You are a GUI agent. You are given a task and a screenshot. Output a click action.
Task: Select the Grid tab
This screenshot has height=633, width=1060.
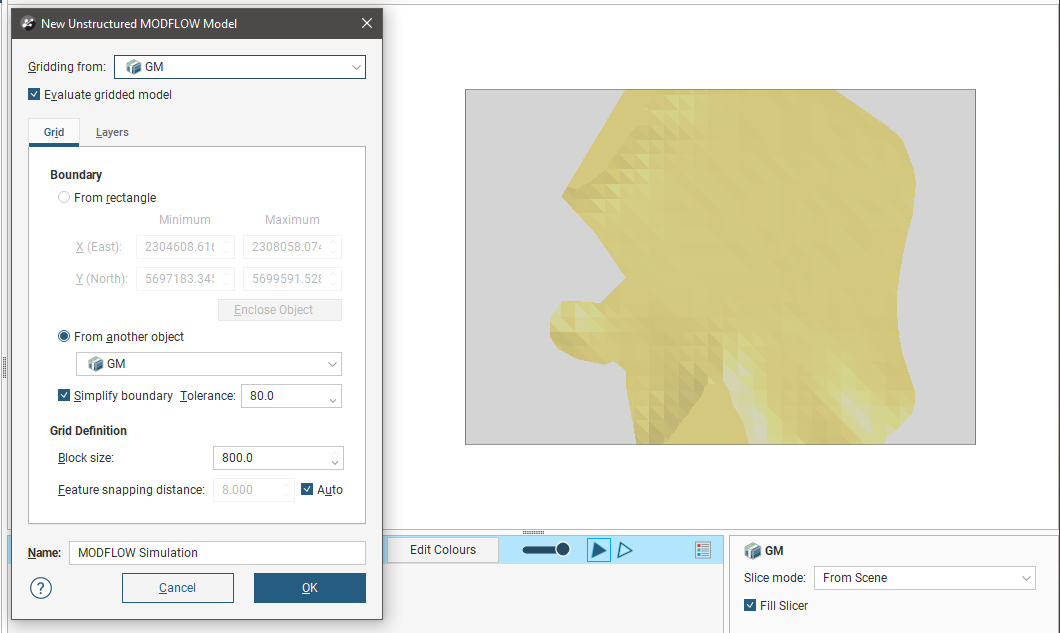click(x=54, y=132)
